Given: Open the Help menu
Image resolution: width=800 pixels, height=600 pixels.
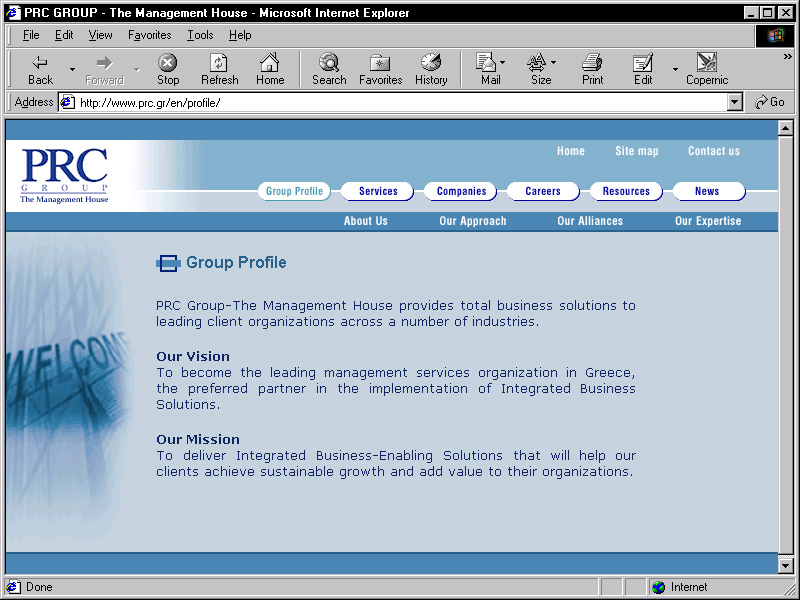Looking at the screenshot, I should (x=240, y=35).
